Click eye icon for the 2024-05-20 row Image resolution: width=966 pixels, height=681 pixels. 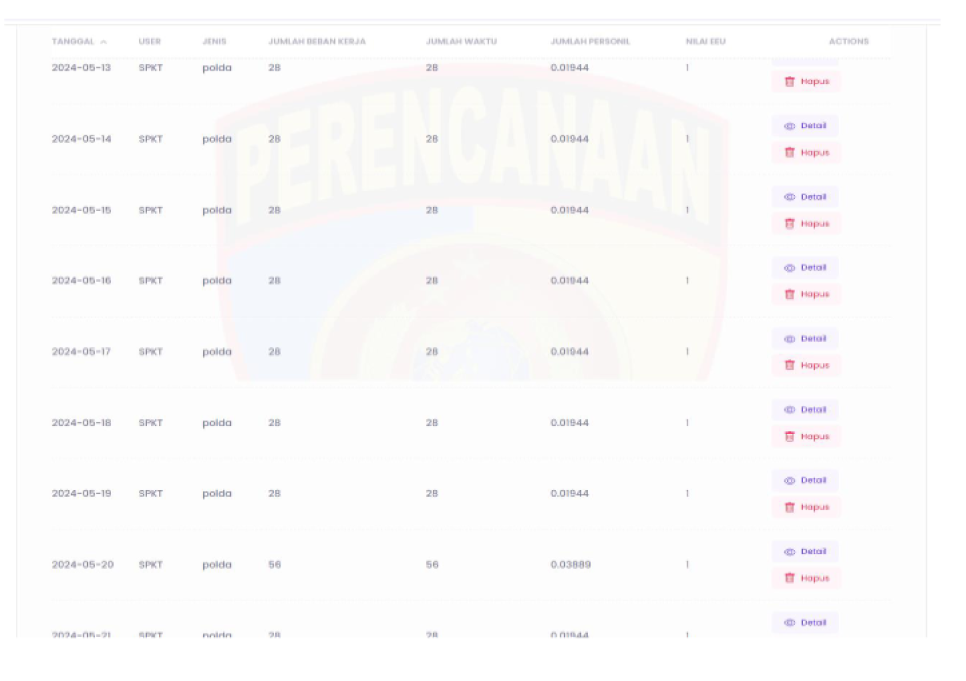click(x=789, y=552)
